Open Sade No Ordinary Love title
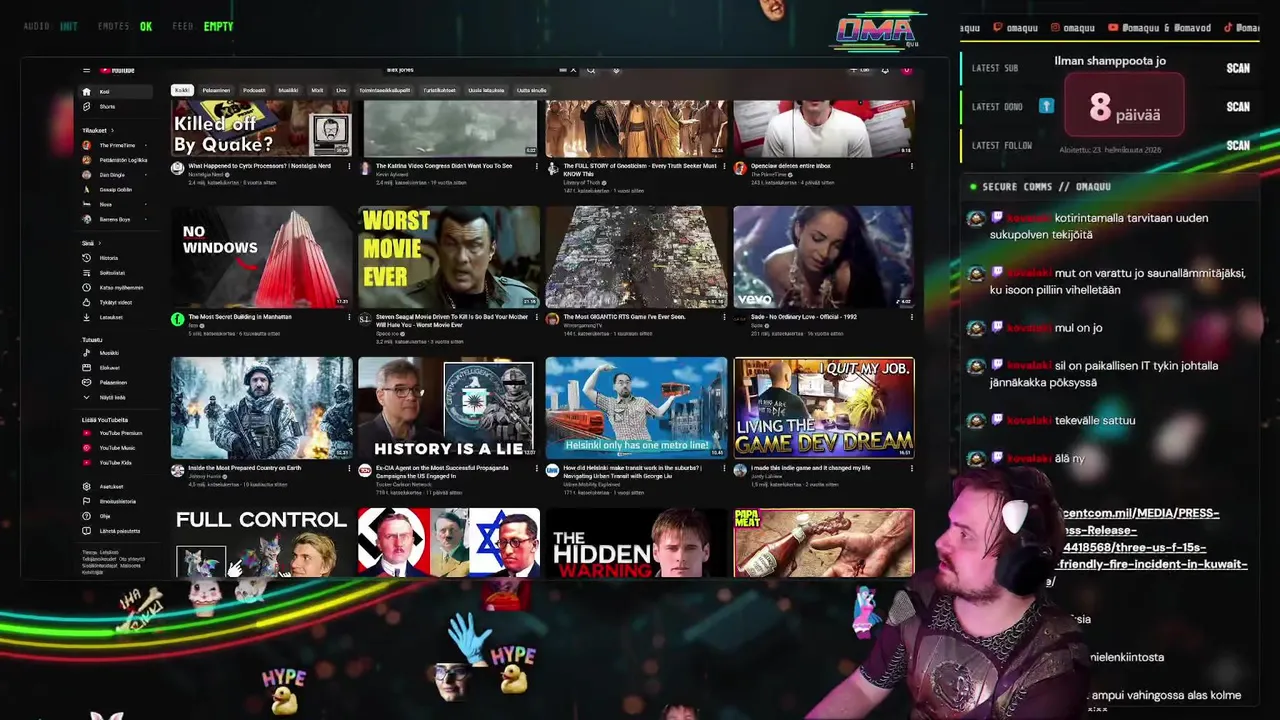The width and height of the screenshot is (1280, 720). 804,317
